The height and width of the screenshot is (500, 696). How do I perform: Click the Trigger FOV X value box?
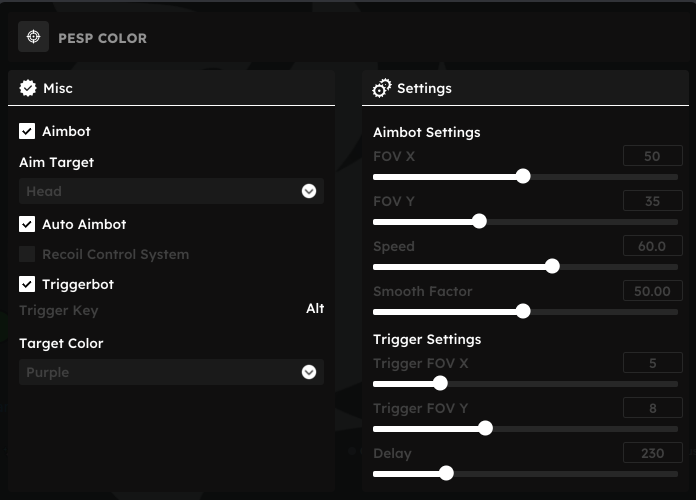(x=652, y=363)
